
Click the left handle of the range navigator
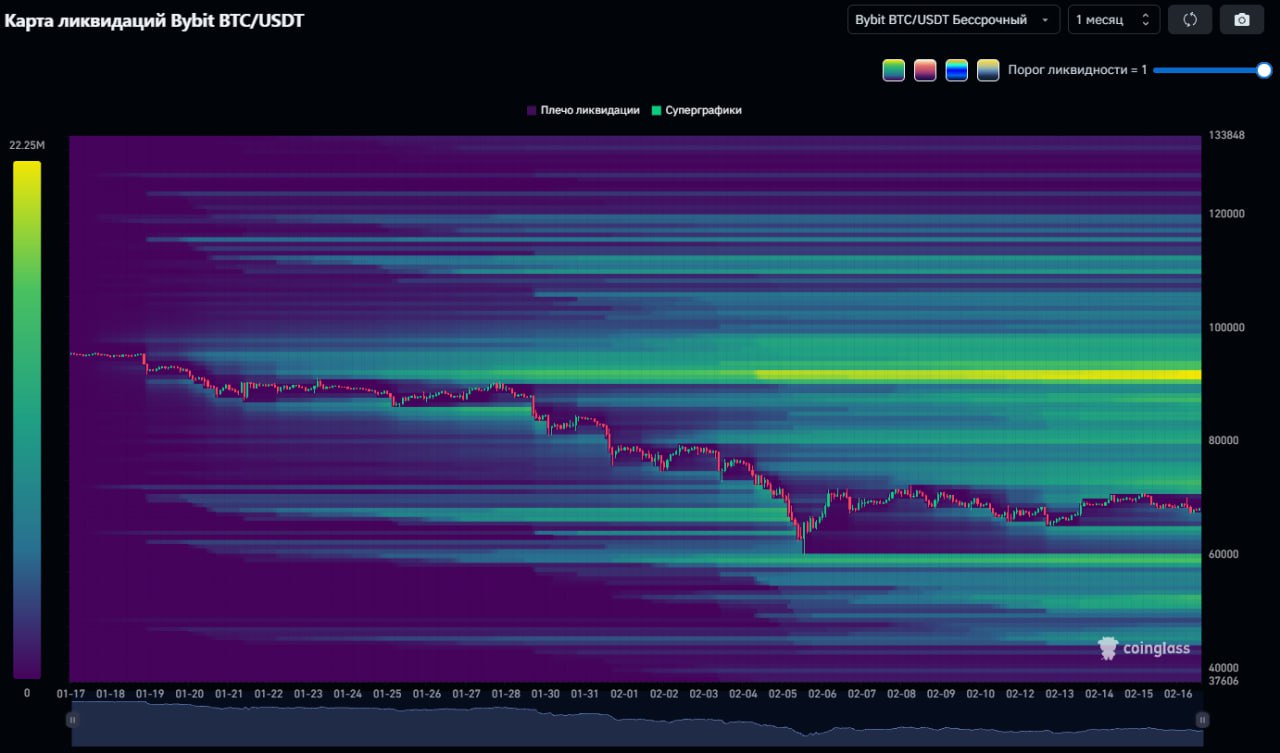click(72, 719)
